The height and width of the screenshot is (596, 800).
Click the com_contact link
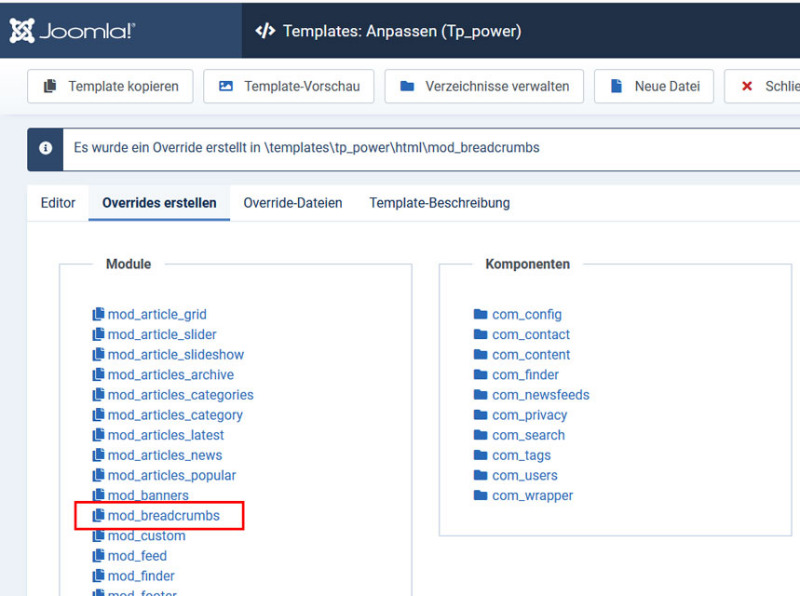tap(531, 334)
